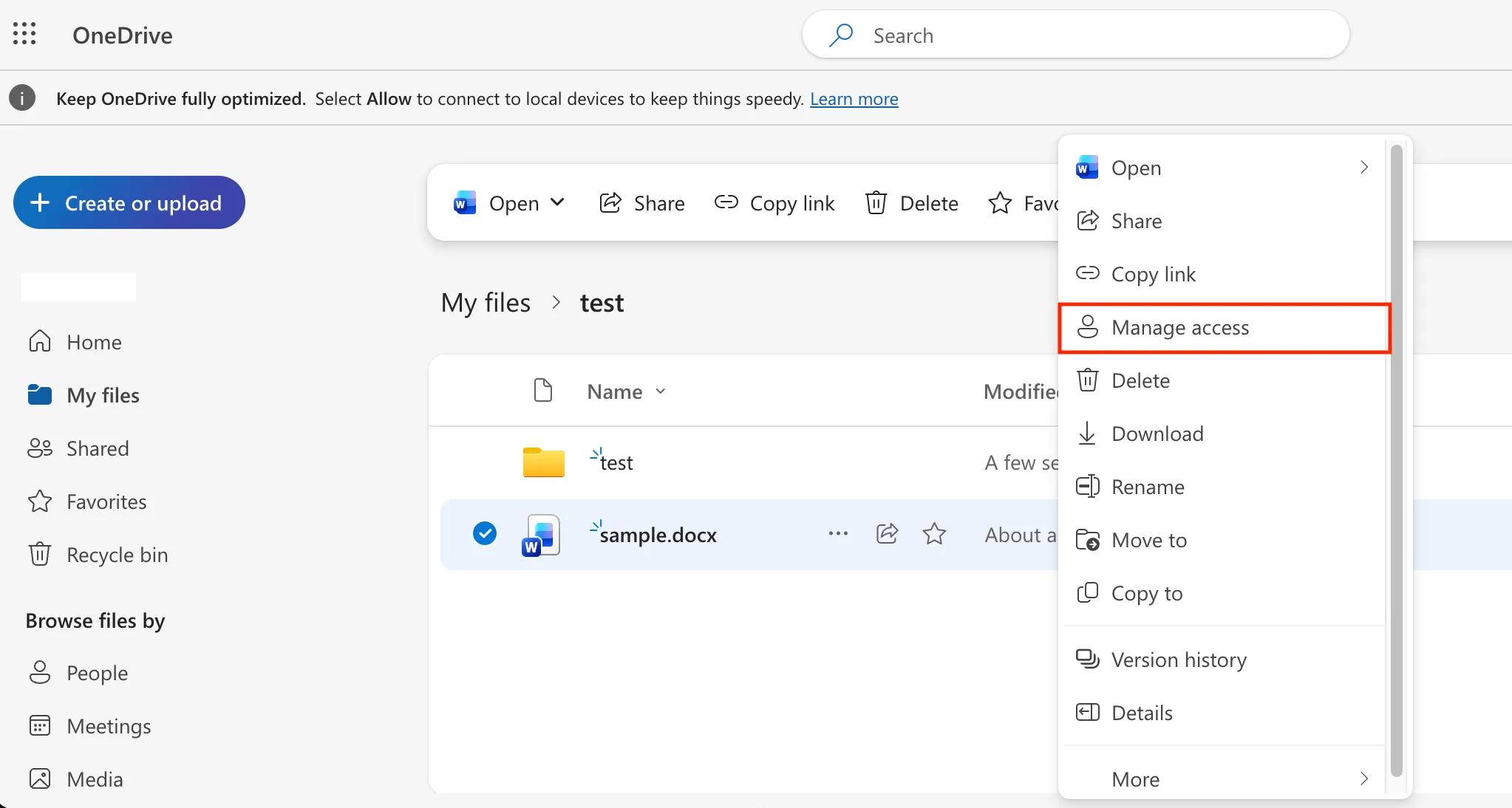
Task: Click the Media image icon
Action: (x=40, y=778)
